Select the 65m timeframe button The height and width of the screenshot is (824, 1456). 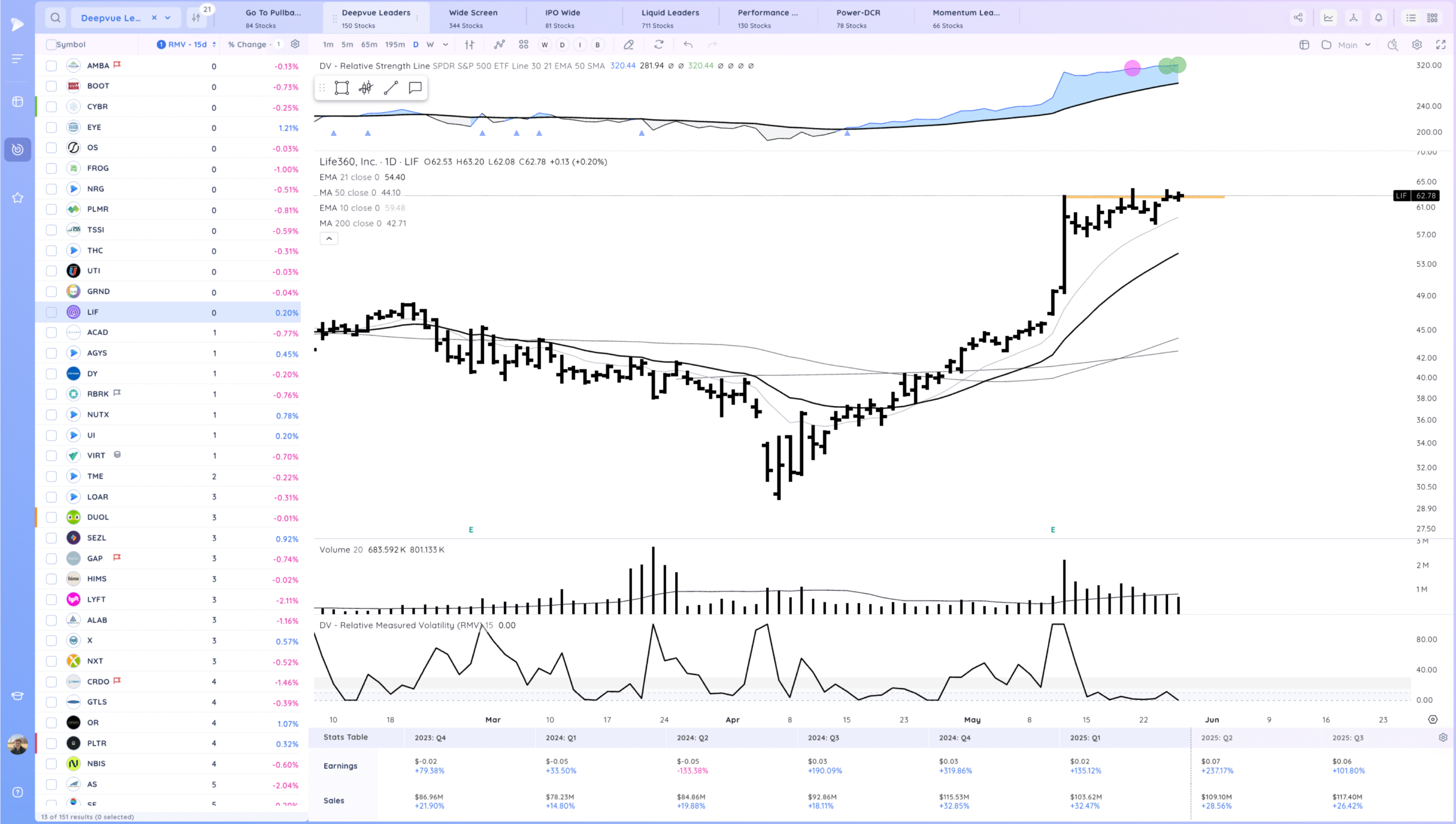[369, 44]
